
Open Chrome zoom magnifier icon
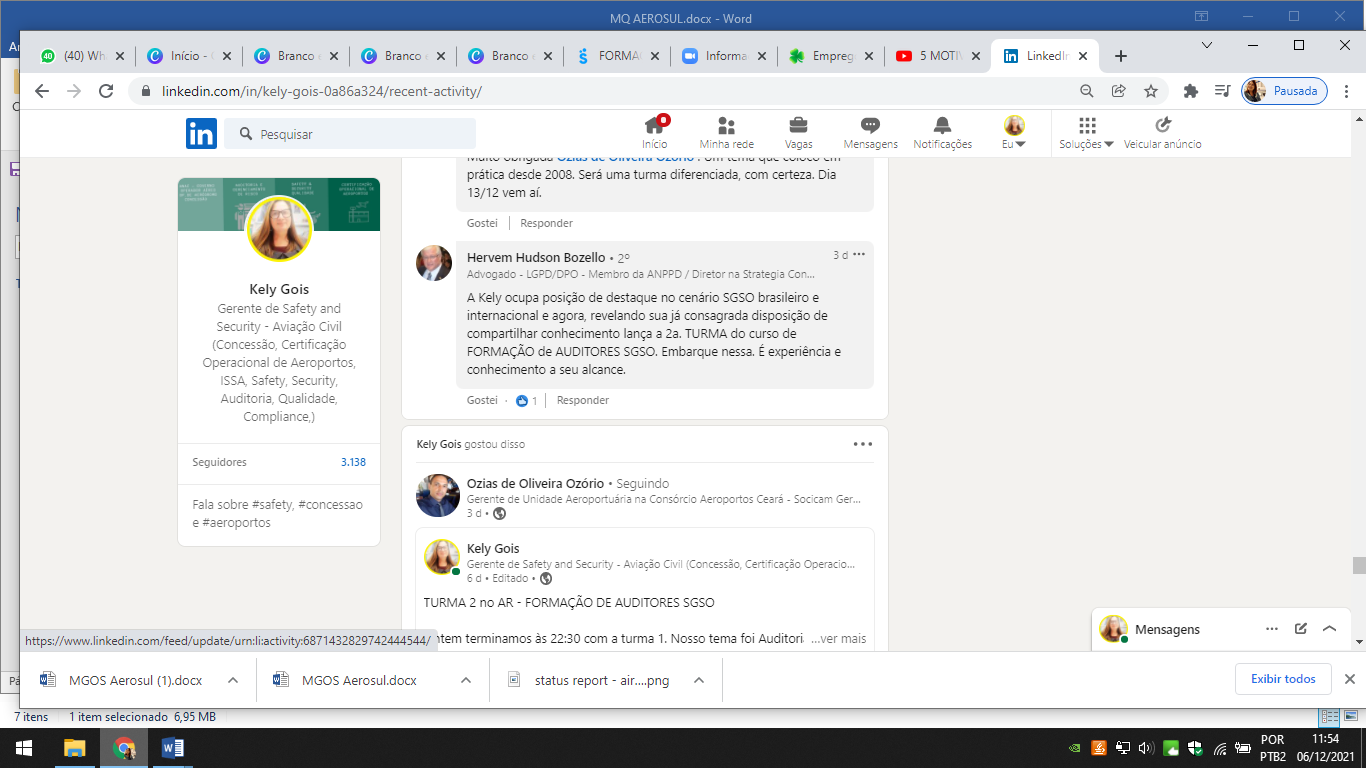pos(1087,91)
